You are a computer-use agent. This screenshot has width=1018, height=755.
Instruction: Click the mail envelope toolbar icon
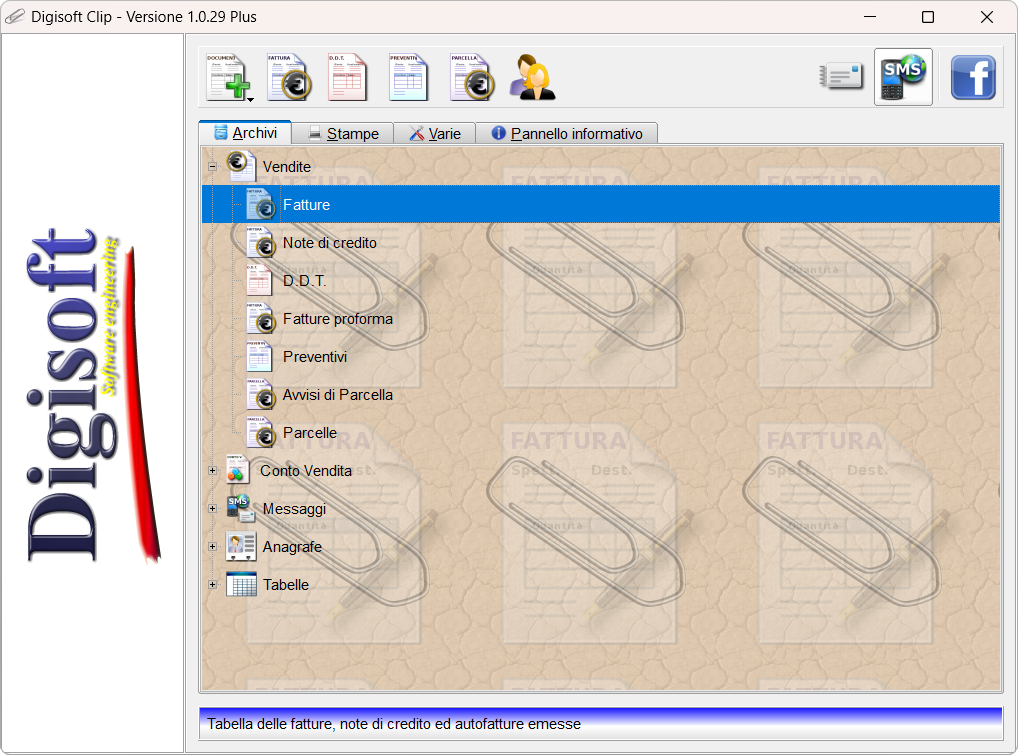click(841, 77)
